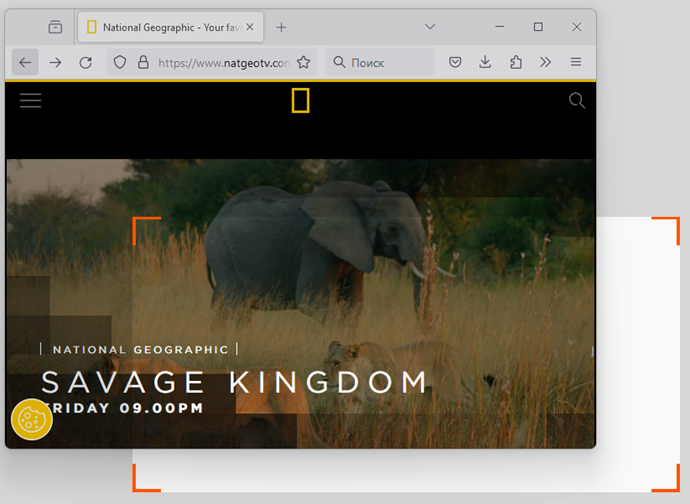The width and height of the screenshot is (690, 504).
Task: Show more tools overflow chevrons
Action: (545, 62)
